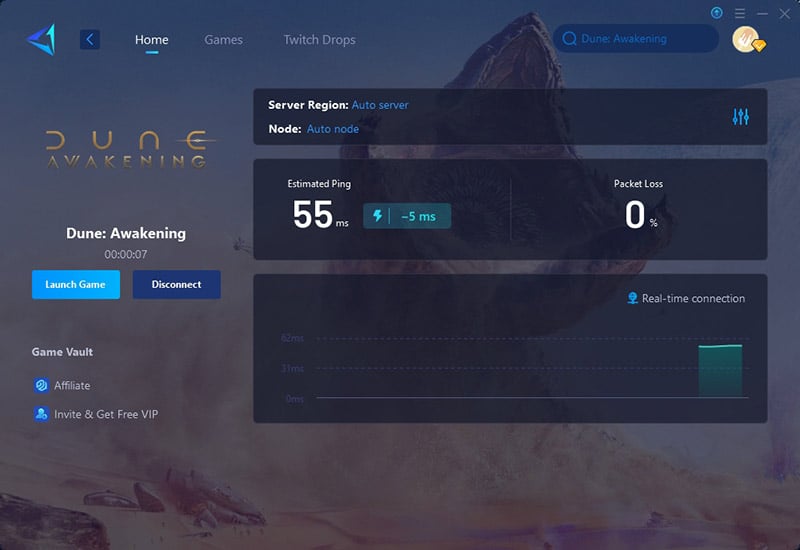
Task: Open the hamburger menu icon
Action: tap(740, 13)
